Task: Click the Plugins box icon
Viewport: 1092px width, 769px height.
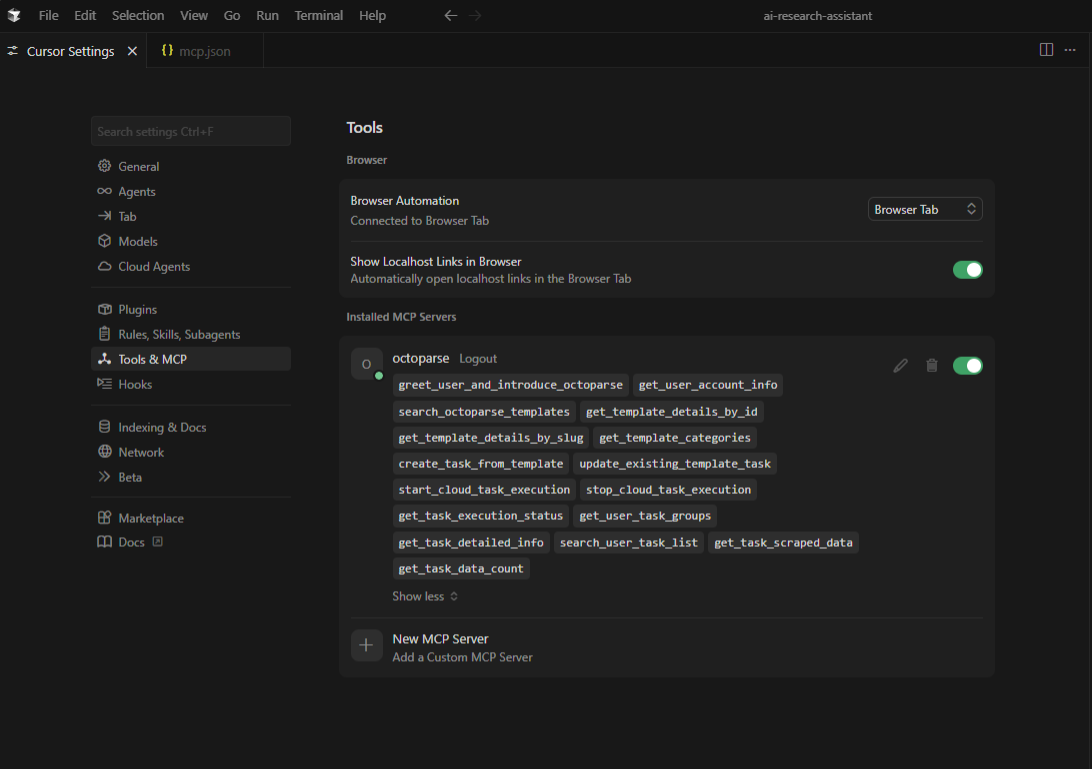Action: (104, 309)
